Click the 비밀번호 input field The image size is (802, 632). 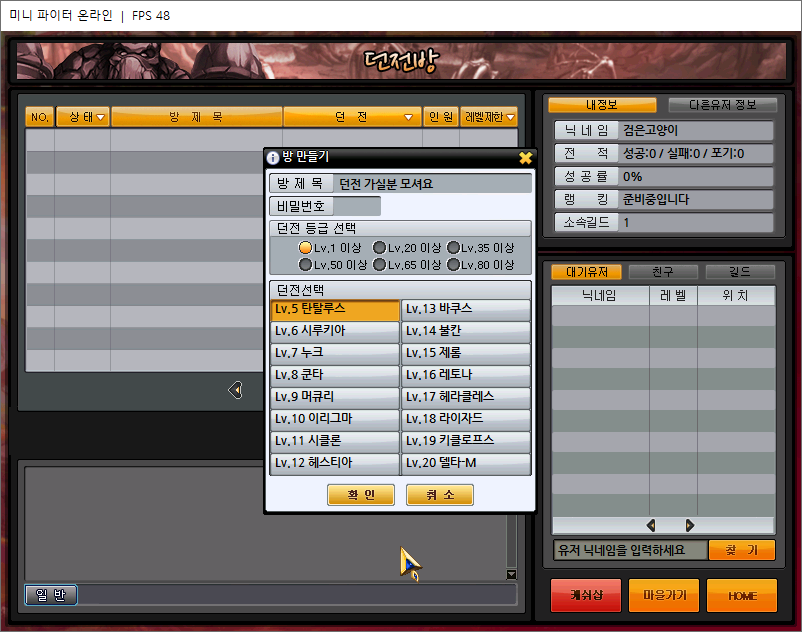click(357, 206)
